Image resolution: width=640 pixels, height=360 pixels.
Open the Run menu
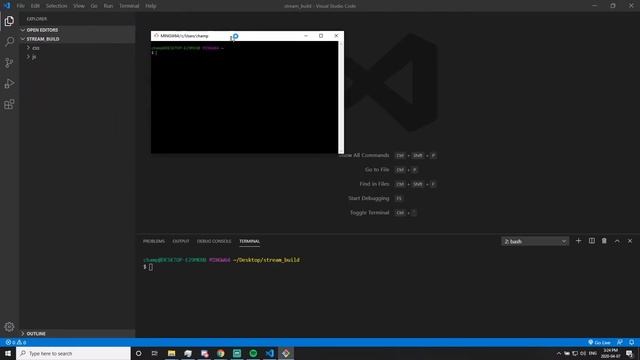pos(108,6)
